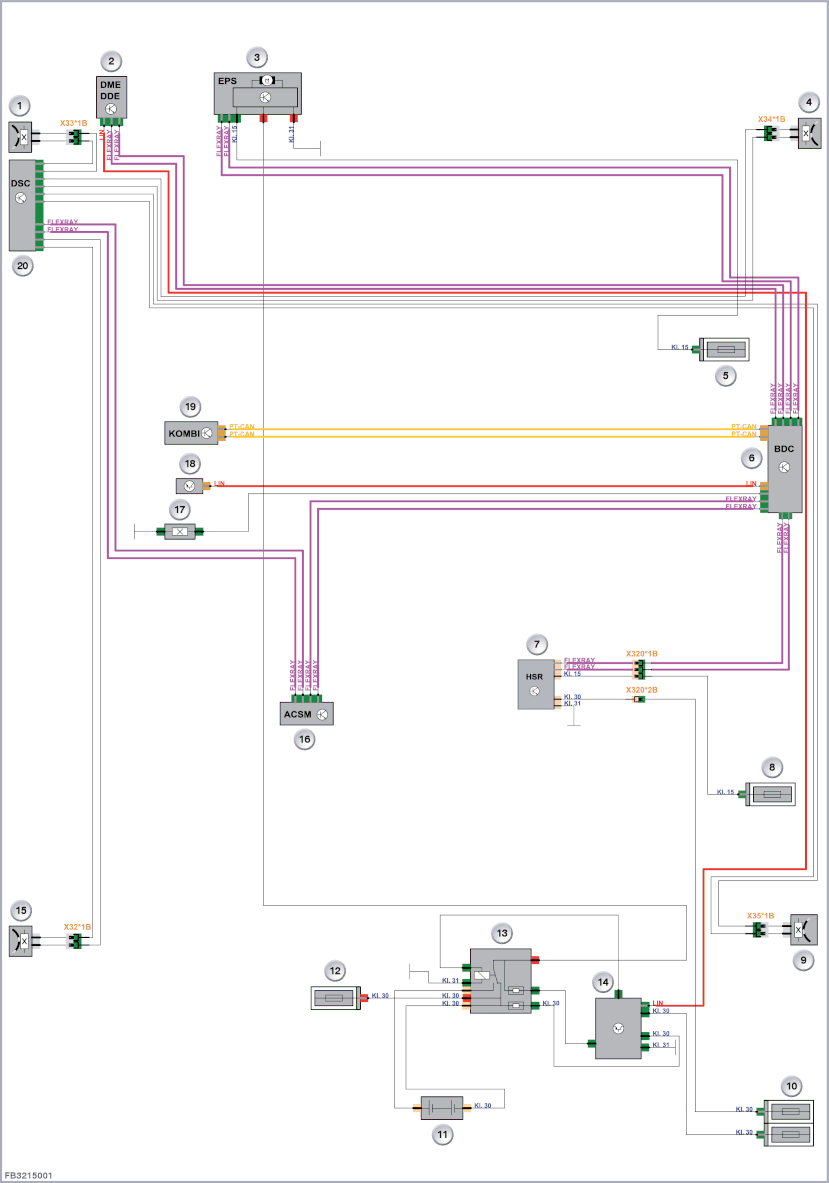
Task: Select the wheel speed sensor numbered 15
Action: coord(20,941)
